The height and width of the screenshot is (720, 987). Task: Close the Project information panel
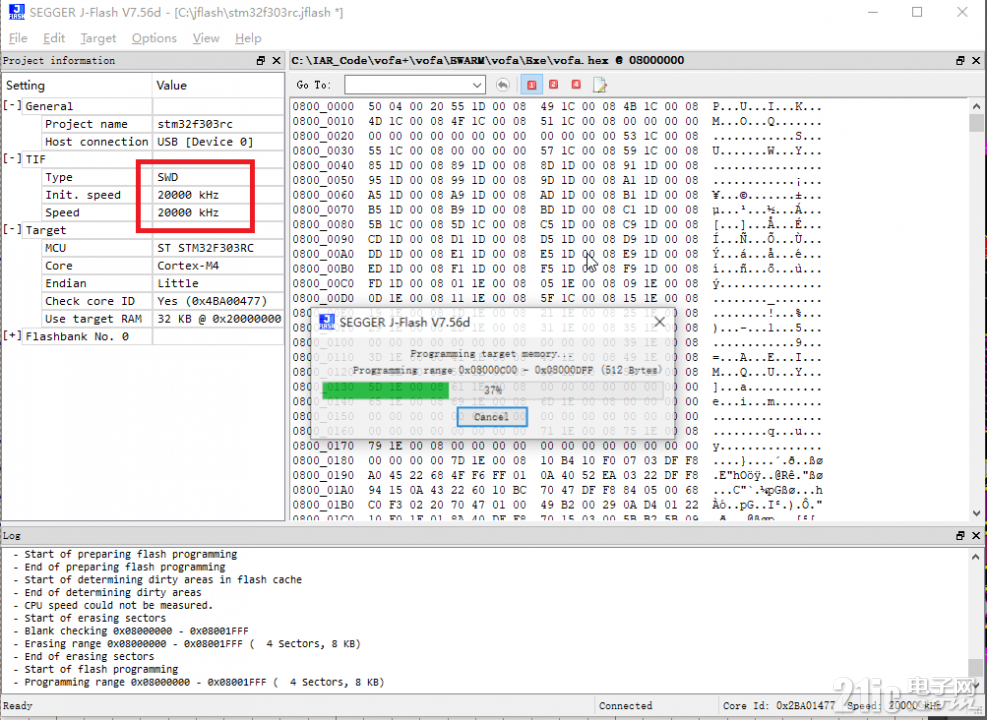tap(276, 60)
